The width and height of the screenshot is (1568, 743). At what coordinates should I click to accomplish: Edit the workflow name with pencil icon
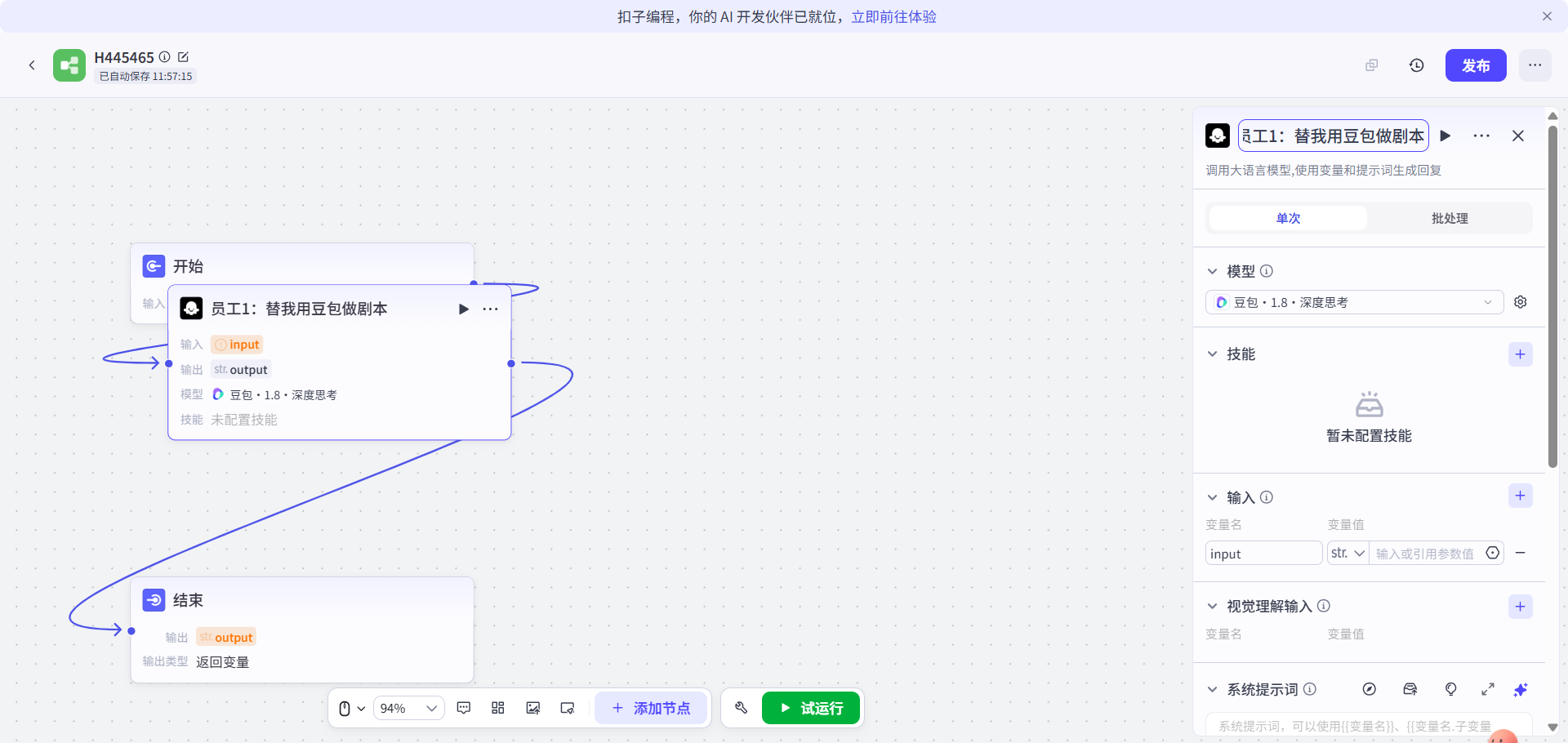coord(183,57)
